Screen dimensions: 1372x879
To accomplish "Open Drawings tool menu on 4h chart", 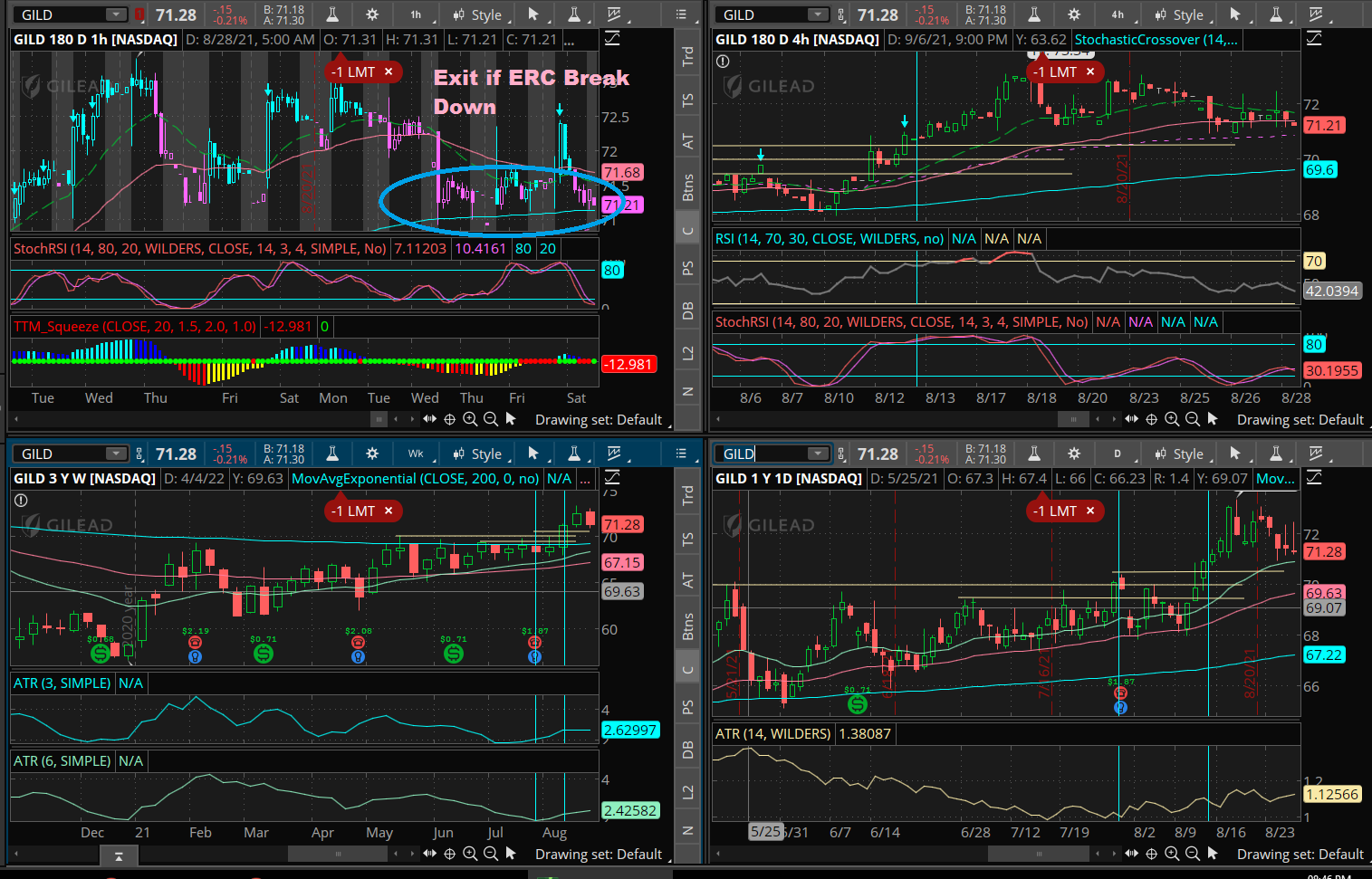I will click(x=1317, y=14).
